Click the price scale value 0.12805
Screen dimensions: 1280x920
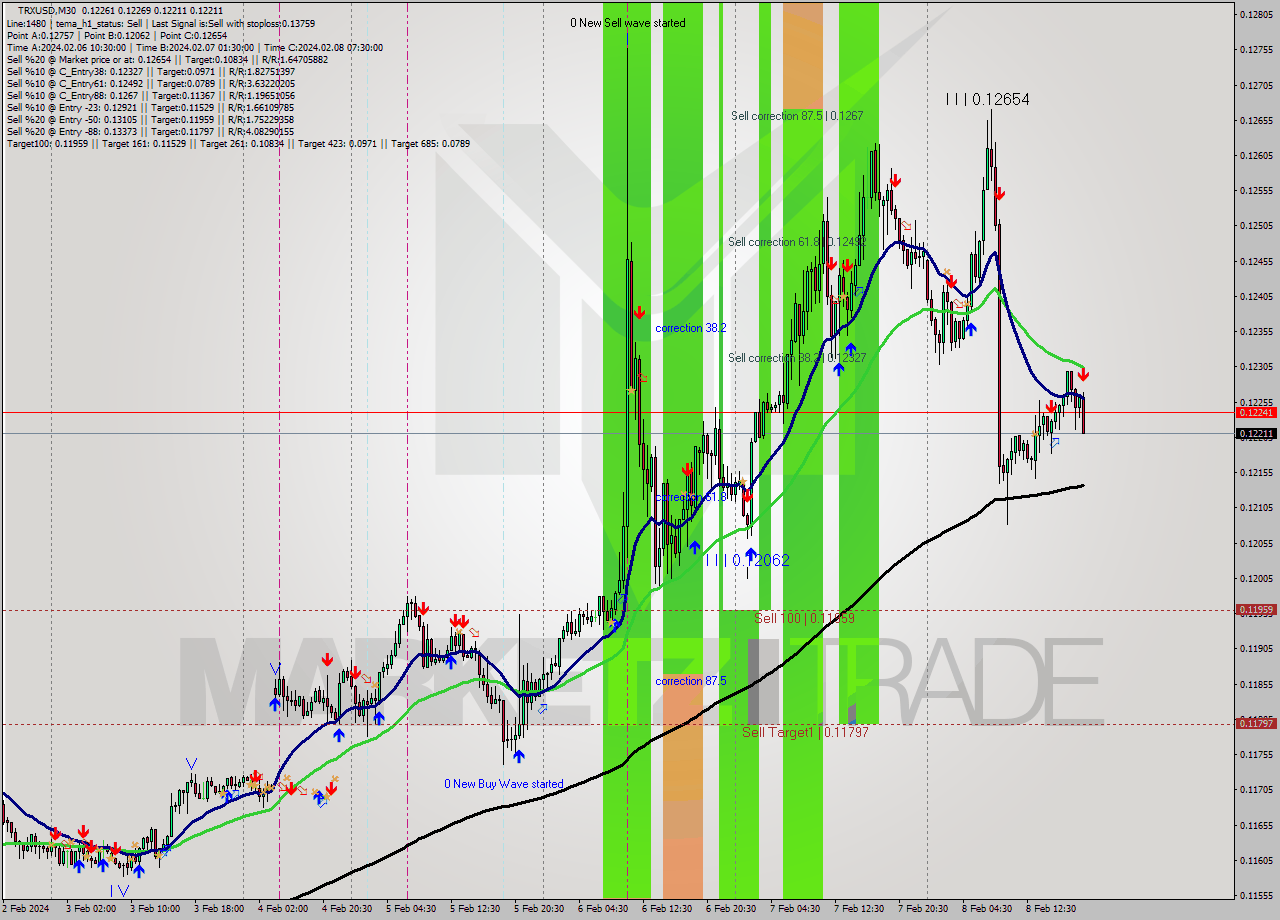pyautogui.click(x=1256, y=14)
